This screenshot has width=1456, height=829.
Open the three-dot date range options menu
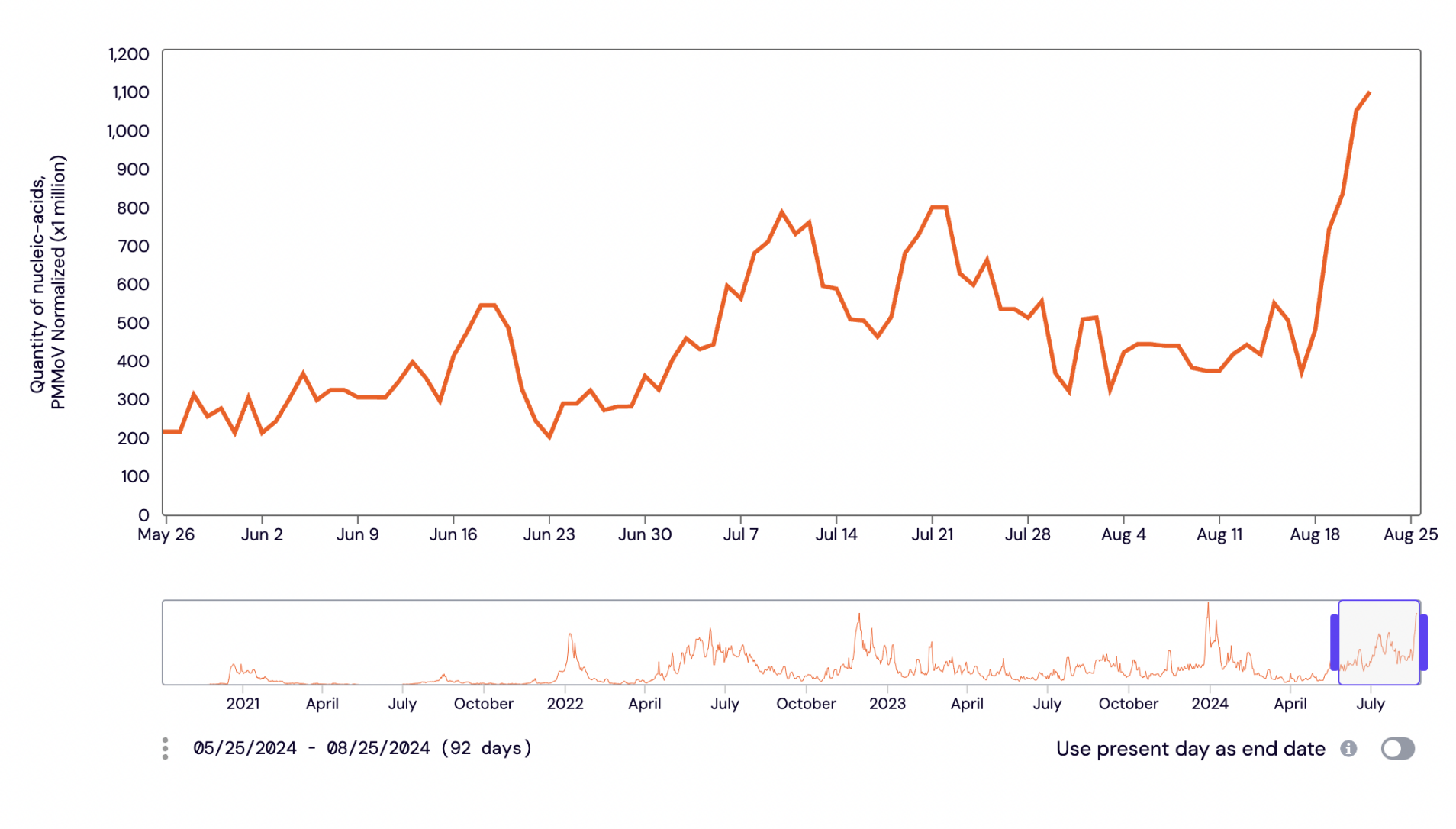click(165, 749)
